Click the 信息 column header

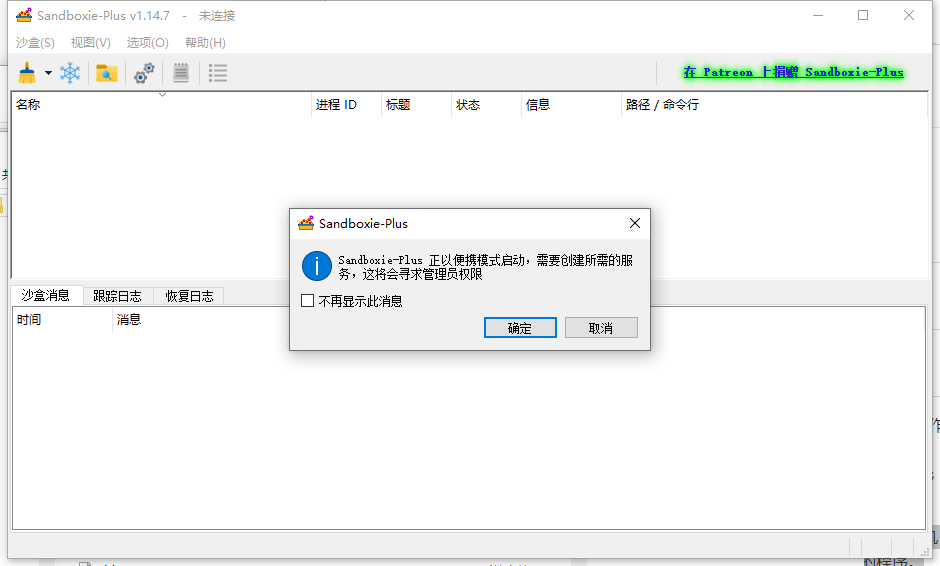571,104
